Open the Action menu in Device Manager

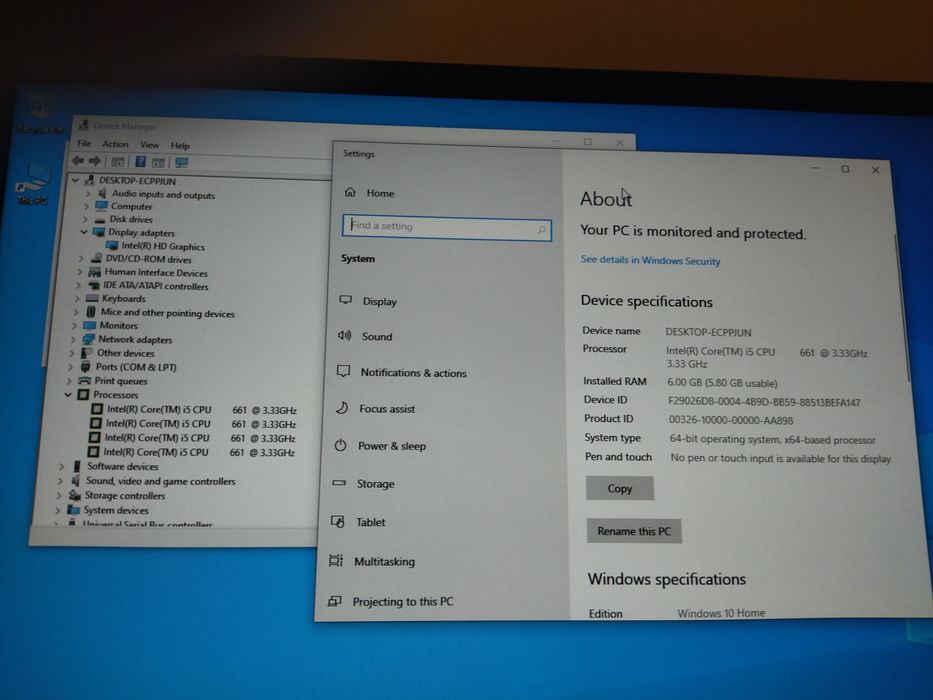[115, 144]
